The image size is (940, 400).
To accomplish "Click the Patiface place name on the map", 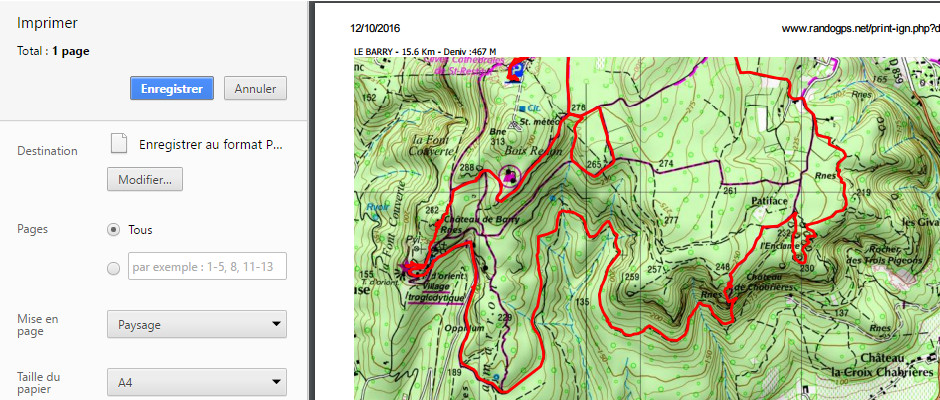I will click(x=771, y=201).
